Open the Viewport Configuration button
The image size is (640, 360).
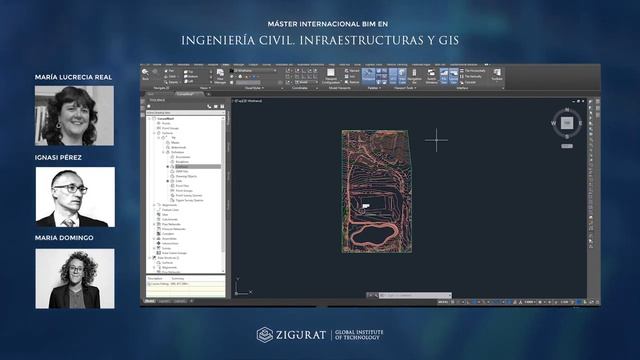(x=331, y=76)
